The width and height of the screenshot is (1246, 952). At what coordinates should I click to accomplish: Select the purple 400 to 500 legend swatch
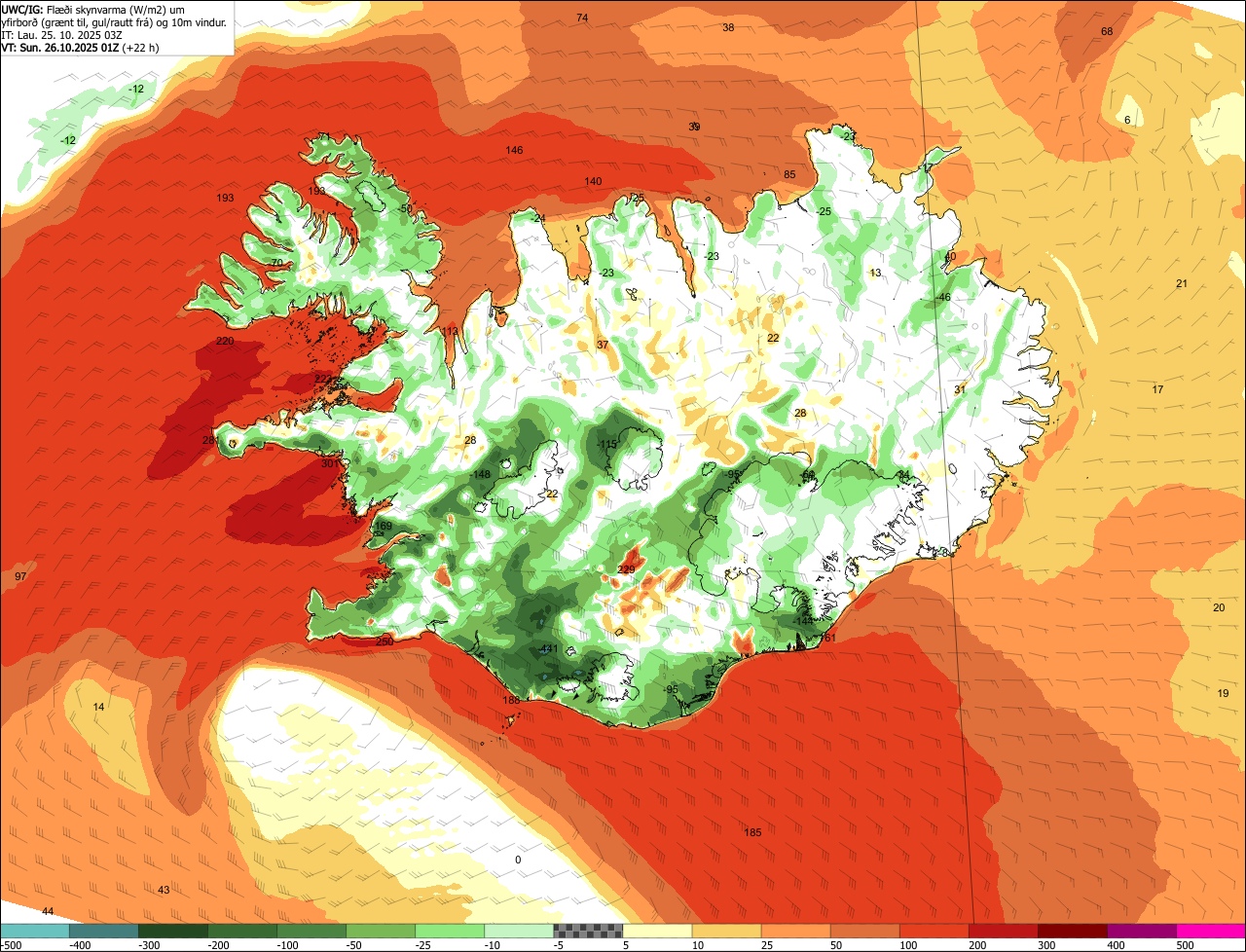[x=1141, y=931]
